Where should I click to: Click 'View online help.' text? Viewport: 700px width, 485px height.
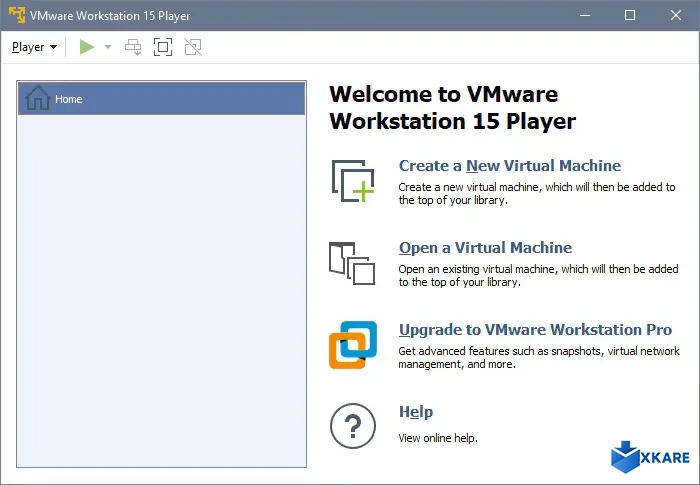[x=438, y=439]
